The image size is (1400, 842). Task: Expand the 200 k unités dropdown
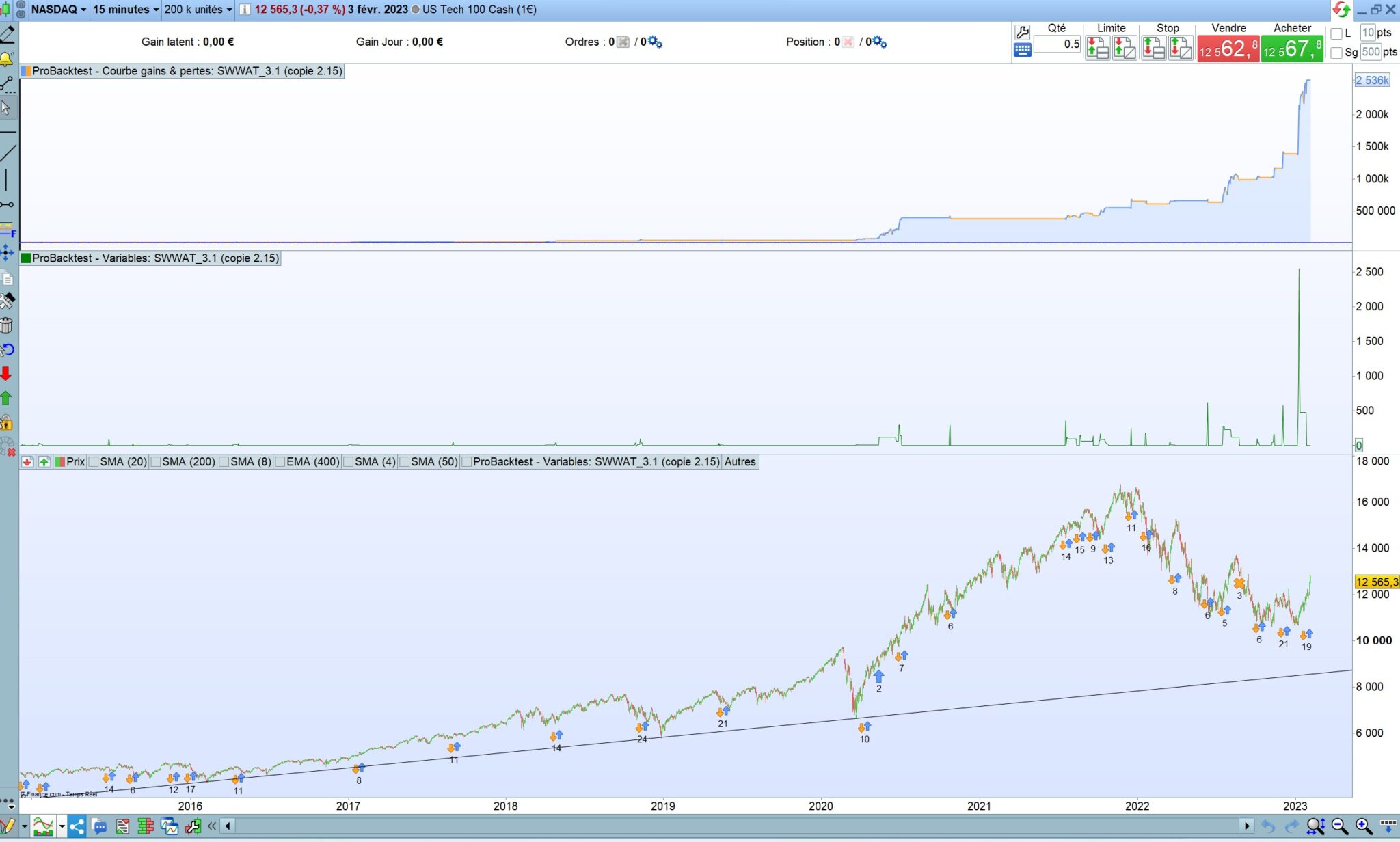(198, 10)
